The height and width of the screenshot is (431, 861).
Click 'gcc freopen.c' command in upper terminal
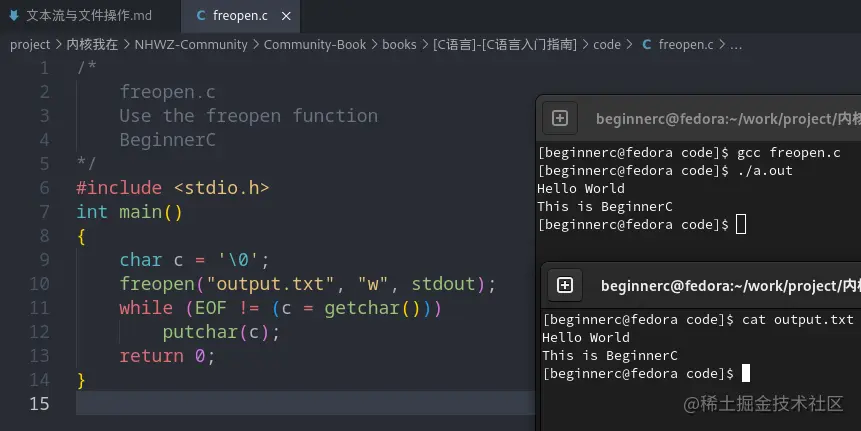789,153
